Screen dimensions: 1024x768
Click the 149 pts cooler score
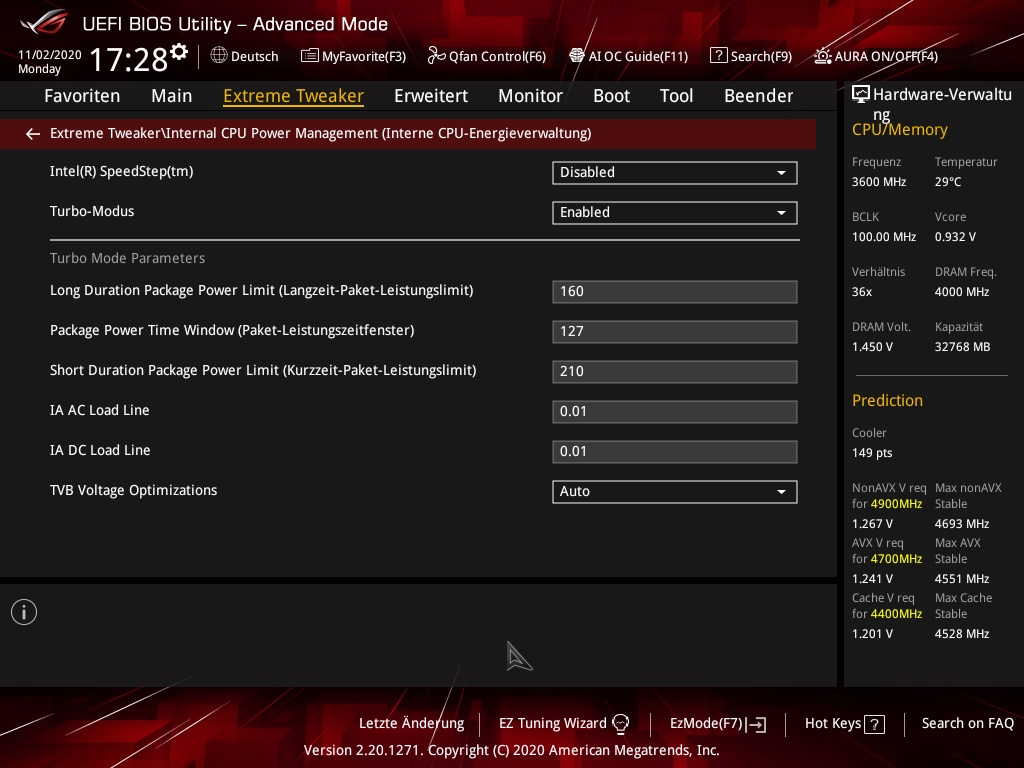pyautogui.click(x=872, y=453)
